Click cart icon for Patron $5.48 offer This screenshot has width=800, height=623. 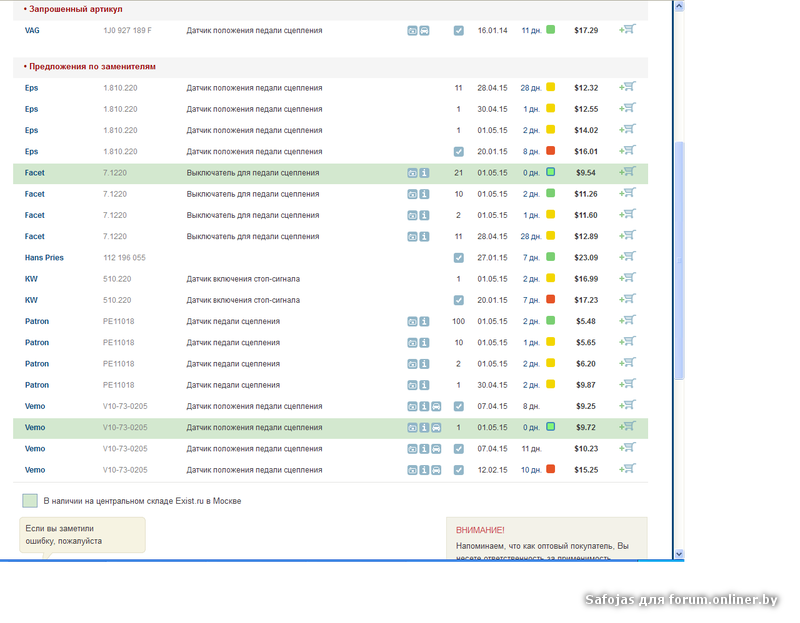pyautogui.click(x=628, y=321)
